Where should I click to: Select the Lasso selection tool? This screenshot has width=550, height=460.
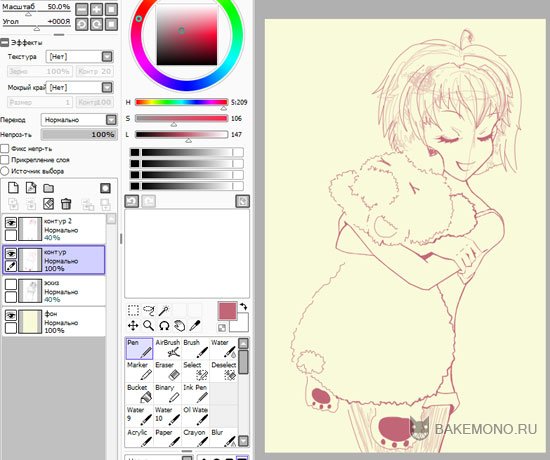tap(148, 311)
